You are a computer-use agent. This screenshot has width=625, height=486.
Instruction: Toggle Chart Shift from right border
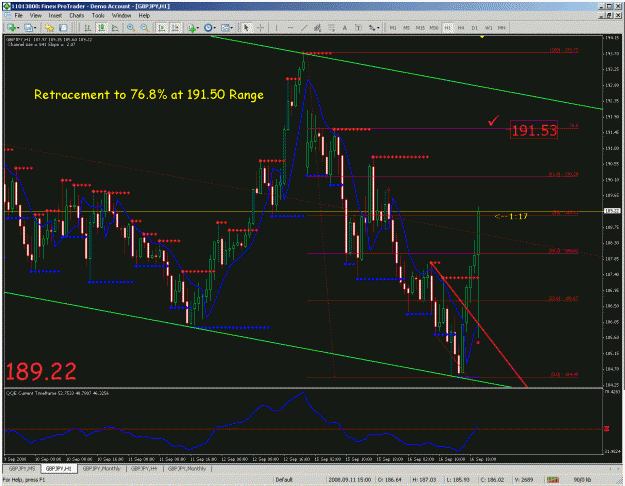coord(175,28)
